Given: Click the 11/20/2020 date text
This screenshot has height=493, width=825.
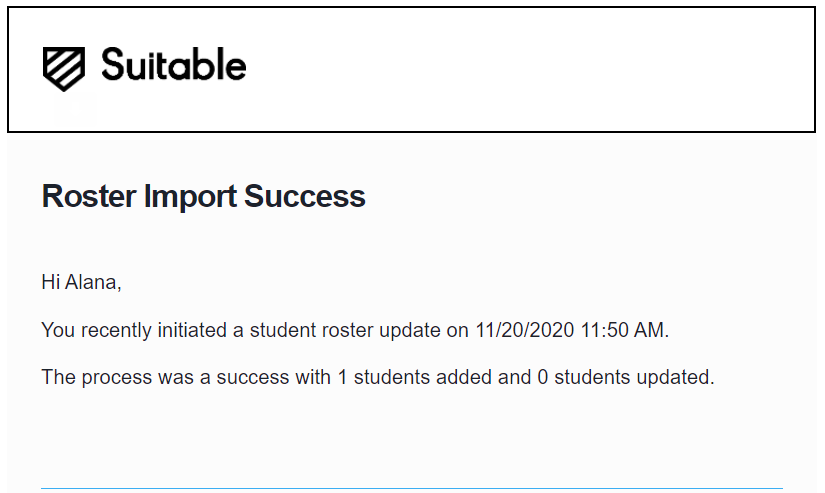Looking at the screenshot, I should (525, 330).
